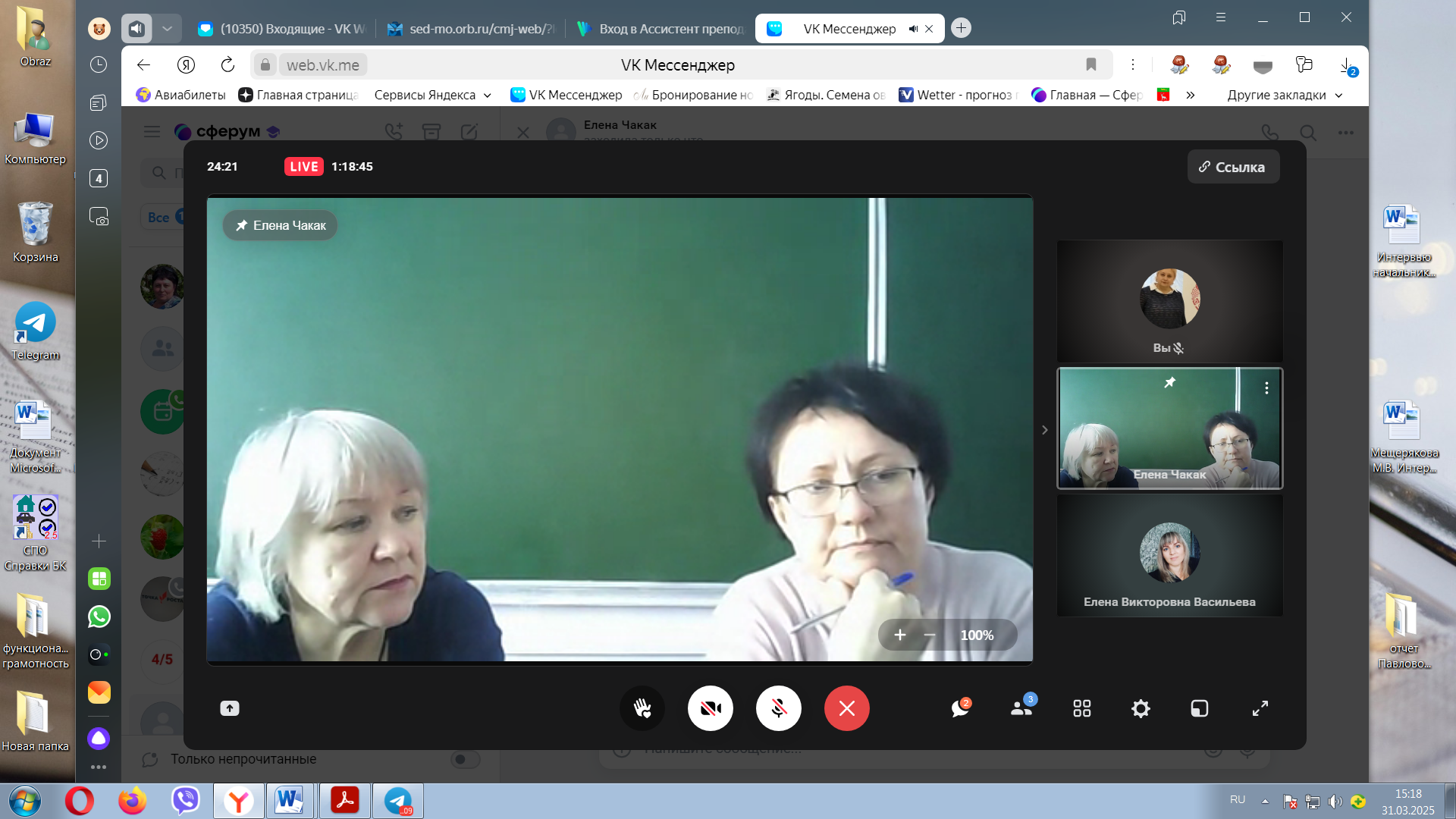Collapse the participants side panel arrow

(1044, 430)
